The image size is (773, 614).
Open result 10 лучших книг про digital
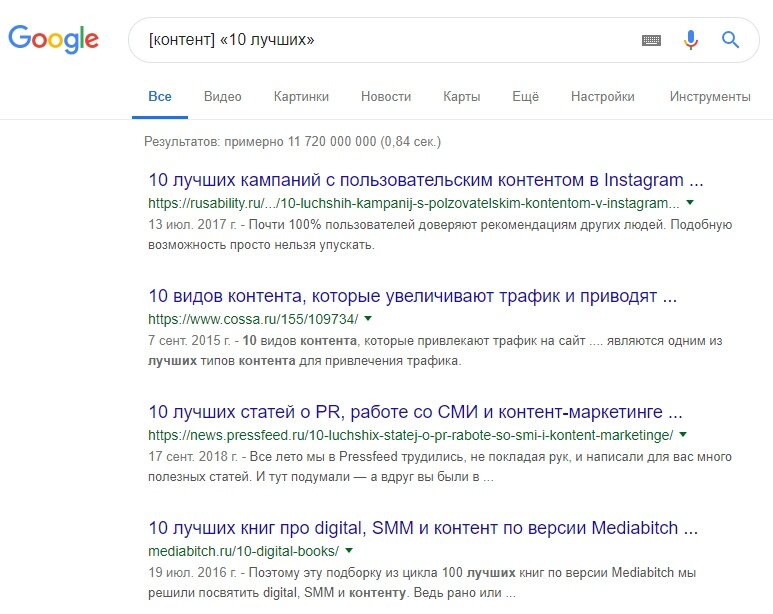(x=423, y=528)
